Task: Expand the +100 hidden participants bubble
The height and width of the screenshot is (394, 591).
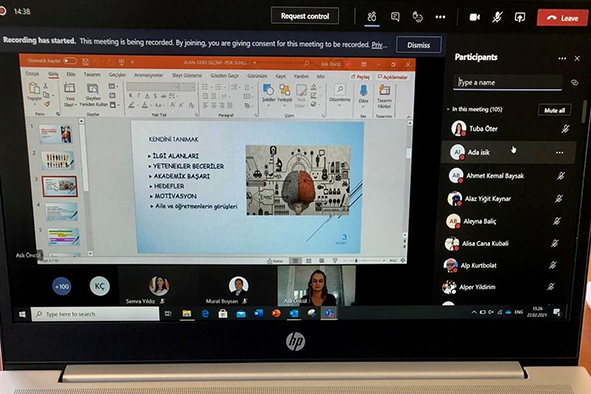Action: (62, 287)
